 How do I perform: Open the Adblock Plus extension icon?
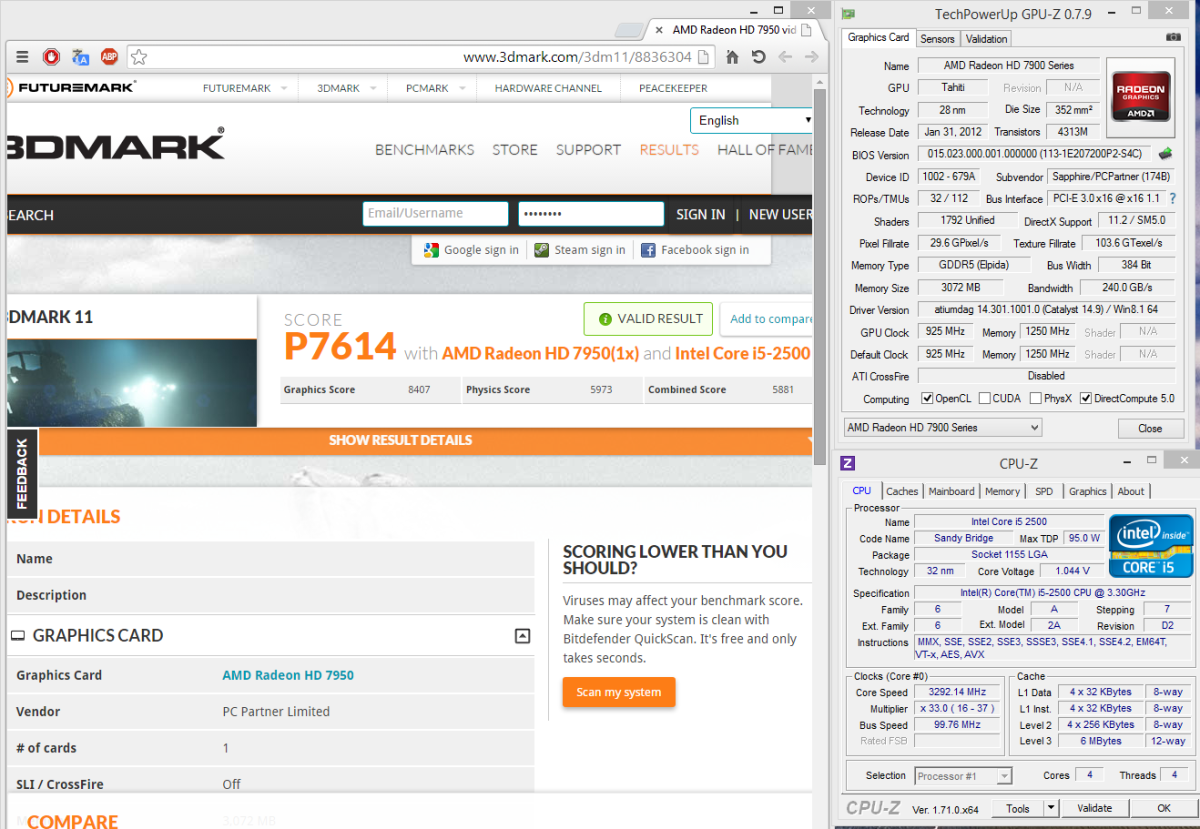(109, 57)
